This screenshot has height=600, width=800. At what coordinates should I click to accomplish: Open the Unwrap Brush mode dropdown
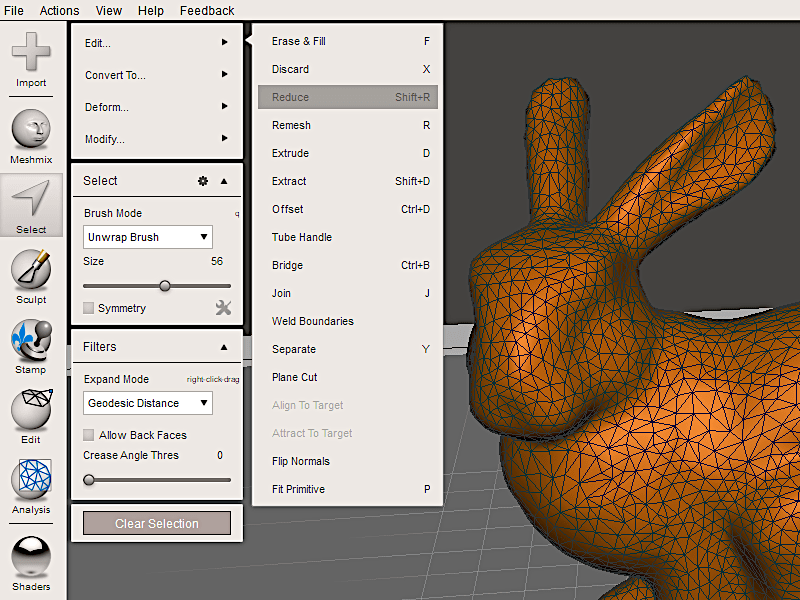(x=147, y=237)
